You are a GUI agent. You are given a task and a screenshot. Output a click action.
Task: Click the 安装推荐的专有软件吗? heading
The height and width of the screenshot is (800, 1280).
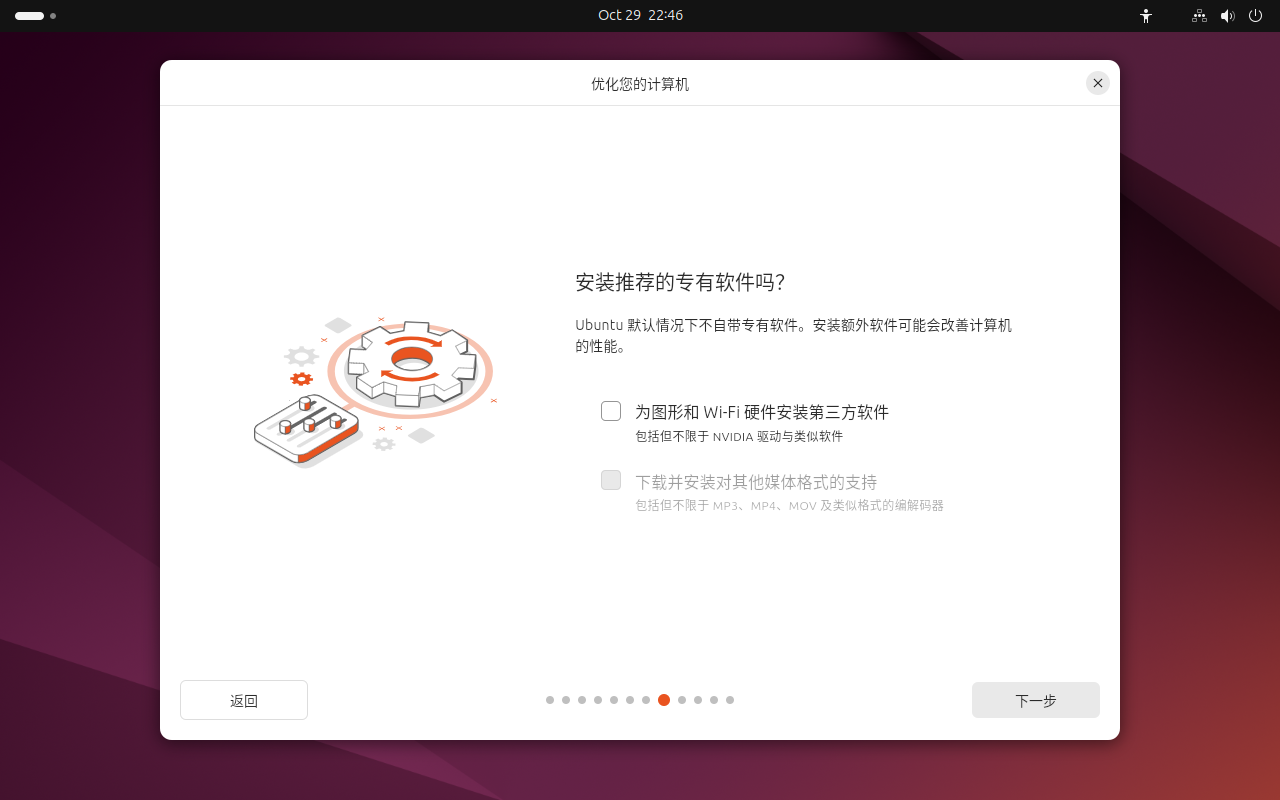coord(680,283)
